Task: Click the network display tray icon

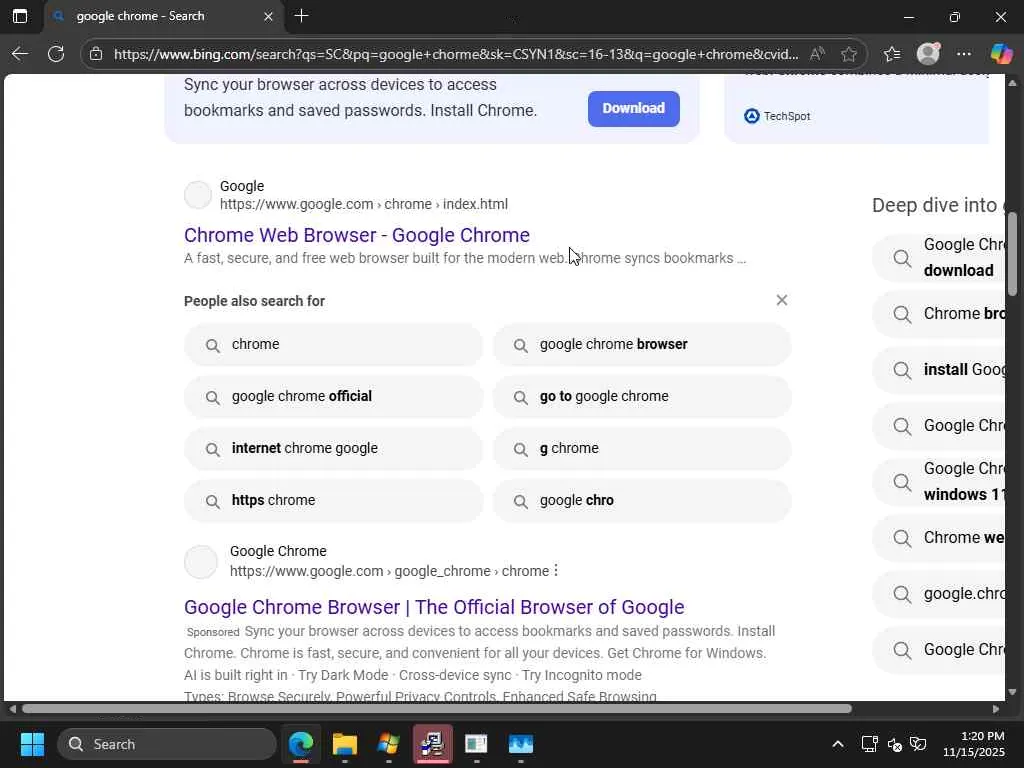Action: [869, 744]
